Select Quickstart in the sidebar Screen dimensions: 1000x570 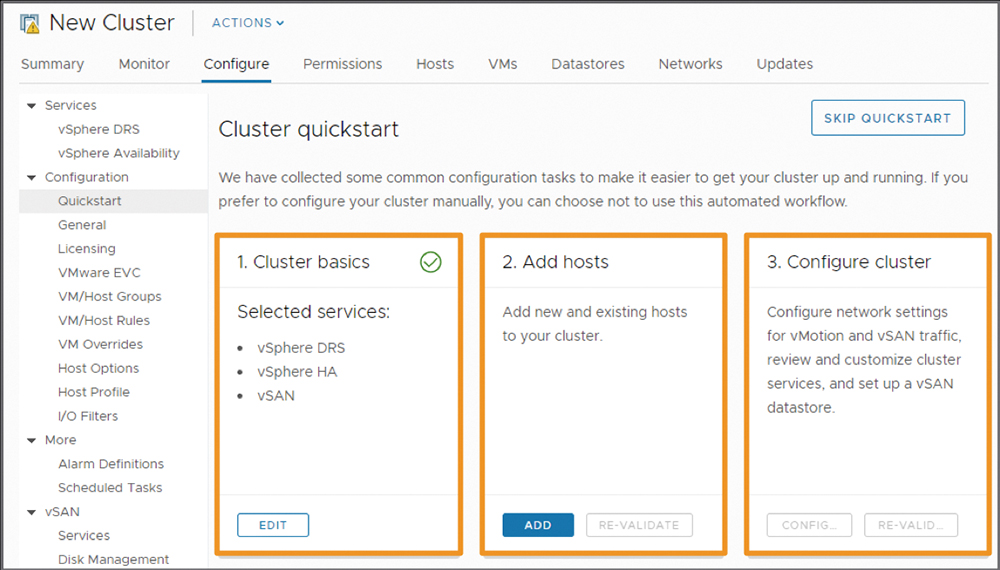(89, 201)
